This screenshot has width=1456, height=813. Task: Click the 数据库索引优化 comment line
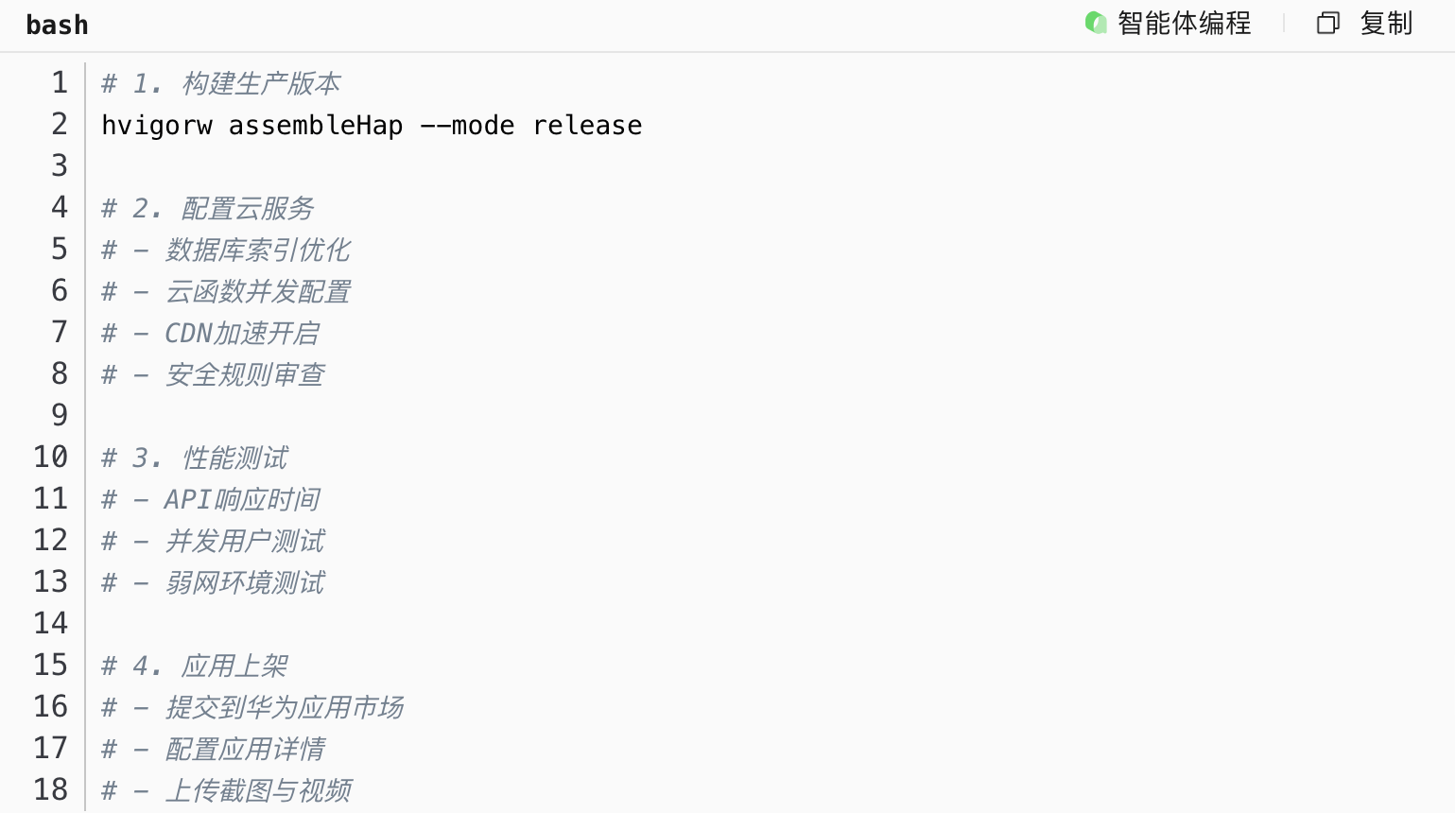pyautogui.click(x=257, y=251)
